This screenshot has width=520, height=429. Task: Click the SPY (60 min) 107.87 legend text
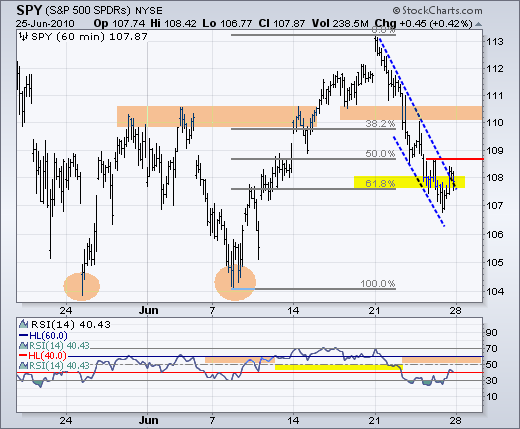(89, 36)
